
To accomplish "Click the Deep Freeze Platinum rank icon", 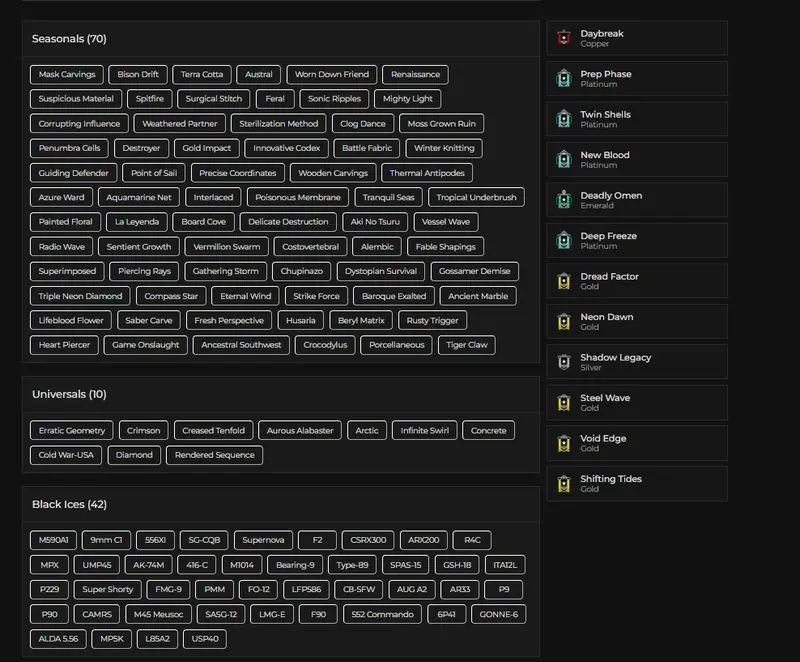I will click(x=563, y=241).
